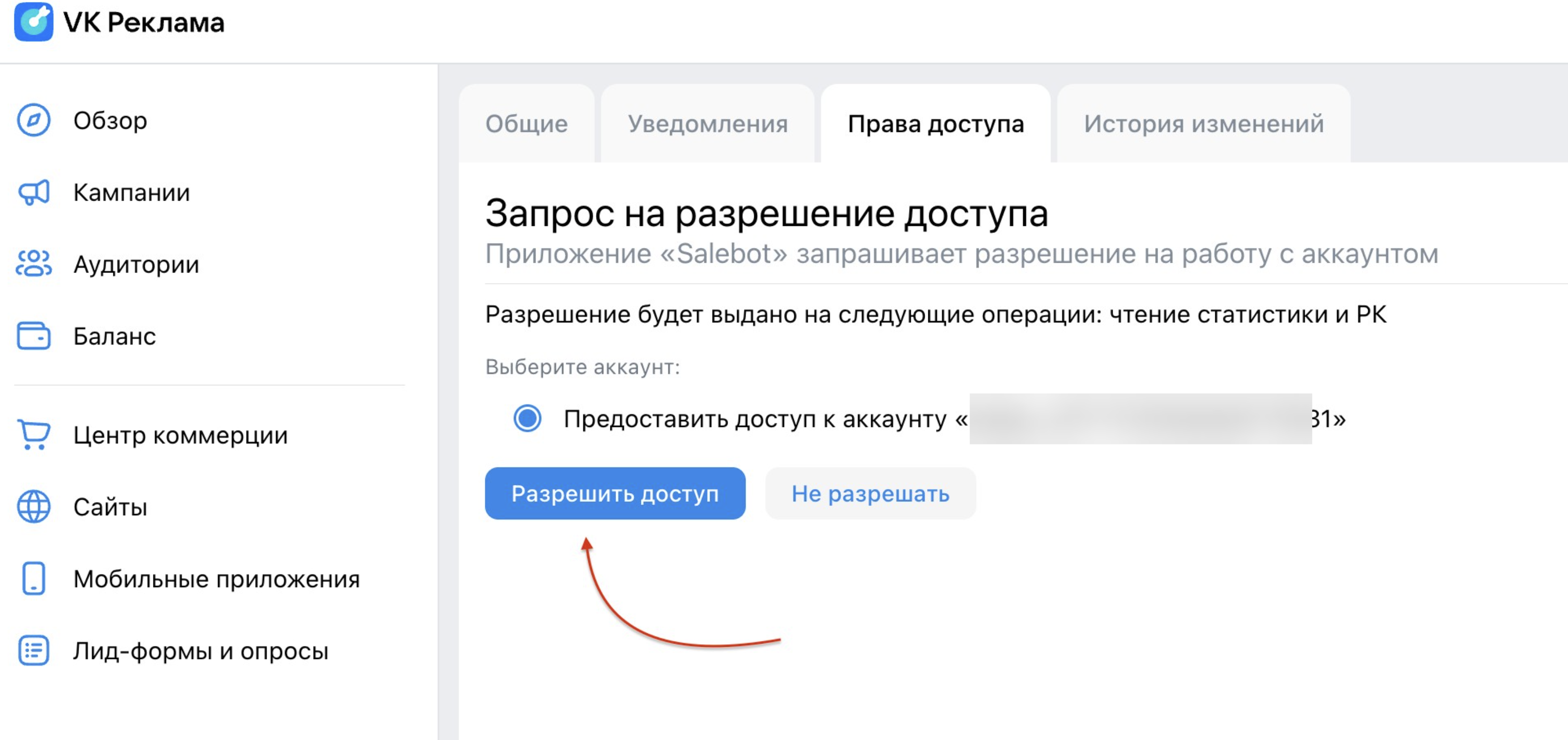Open the Уведомления tab
Screen dimensions: 1568x740
(x=707, y=124)
